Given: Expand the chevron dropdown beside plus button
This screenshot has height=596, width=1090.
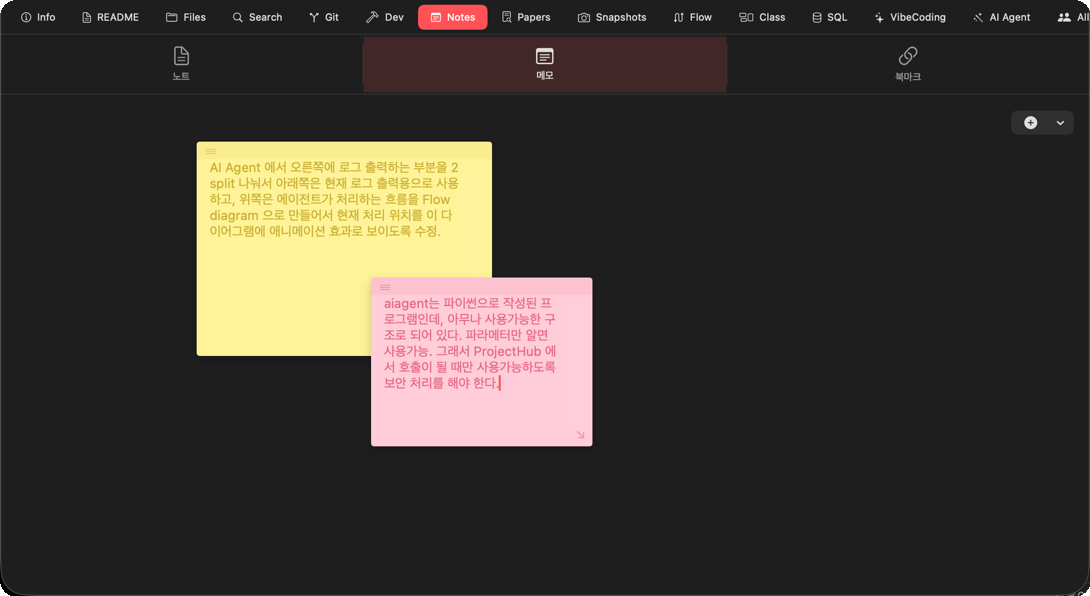Looking at the screenshot, I should pyautogui.click(x=1060, y=123).
